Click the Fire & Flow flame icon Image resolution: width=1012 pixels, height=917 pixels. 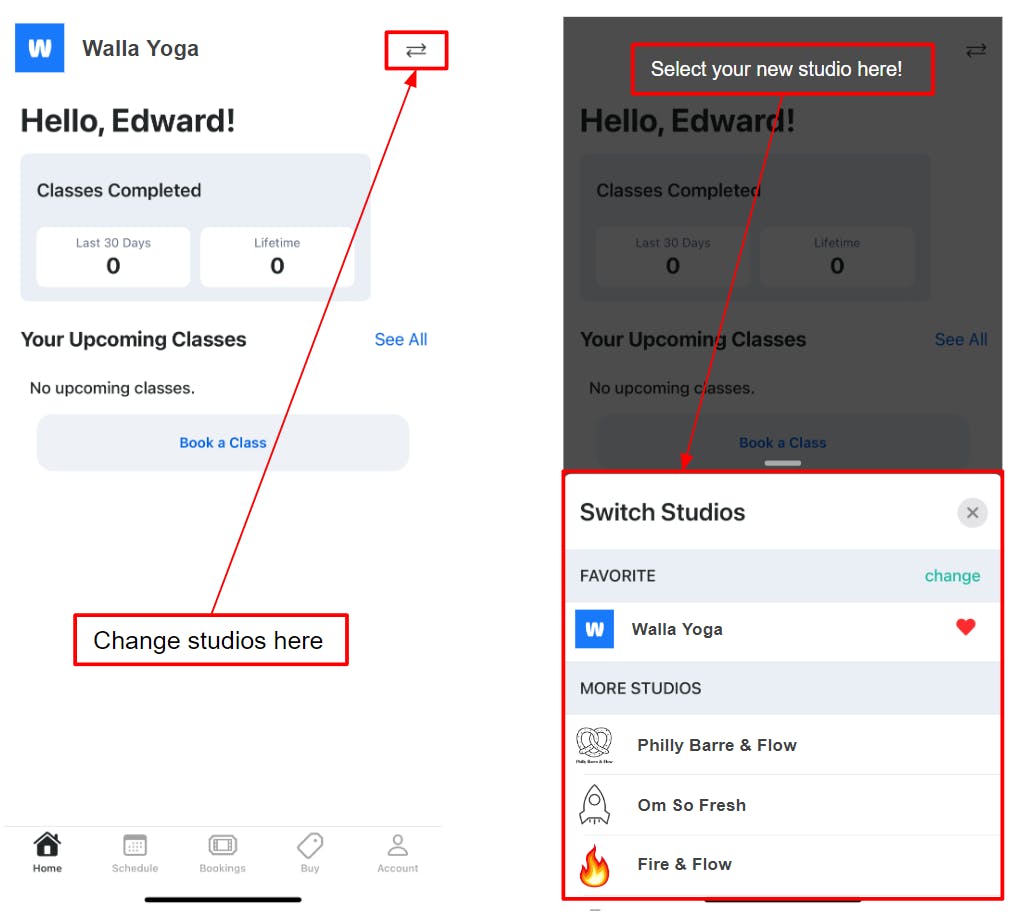594,865
